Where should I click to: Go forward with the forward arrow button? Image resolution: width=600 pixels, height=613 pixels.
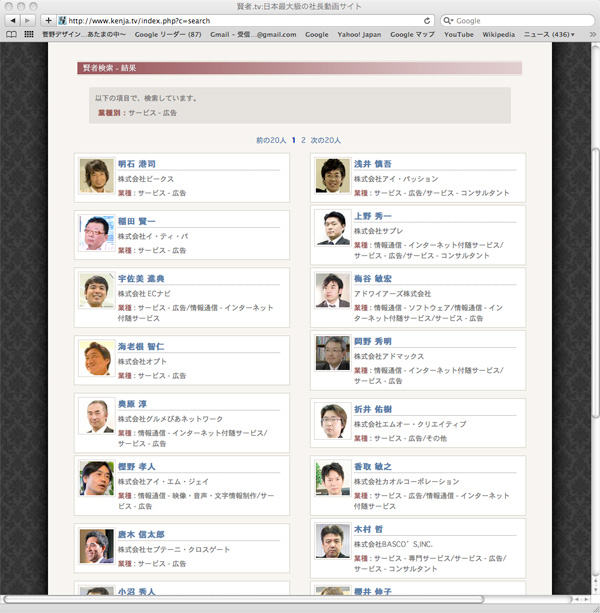pyautogui.click(x=27, y=20)
